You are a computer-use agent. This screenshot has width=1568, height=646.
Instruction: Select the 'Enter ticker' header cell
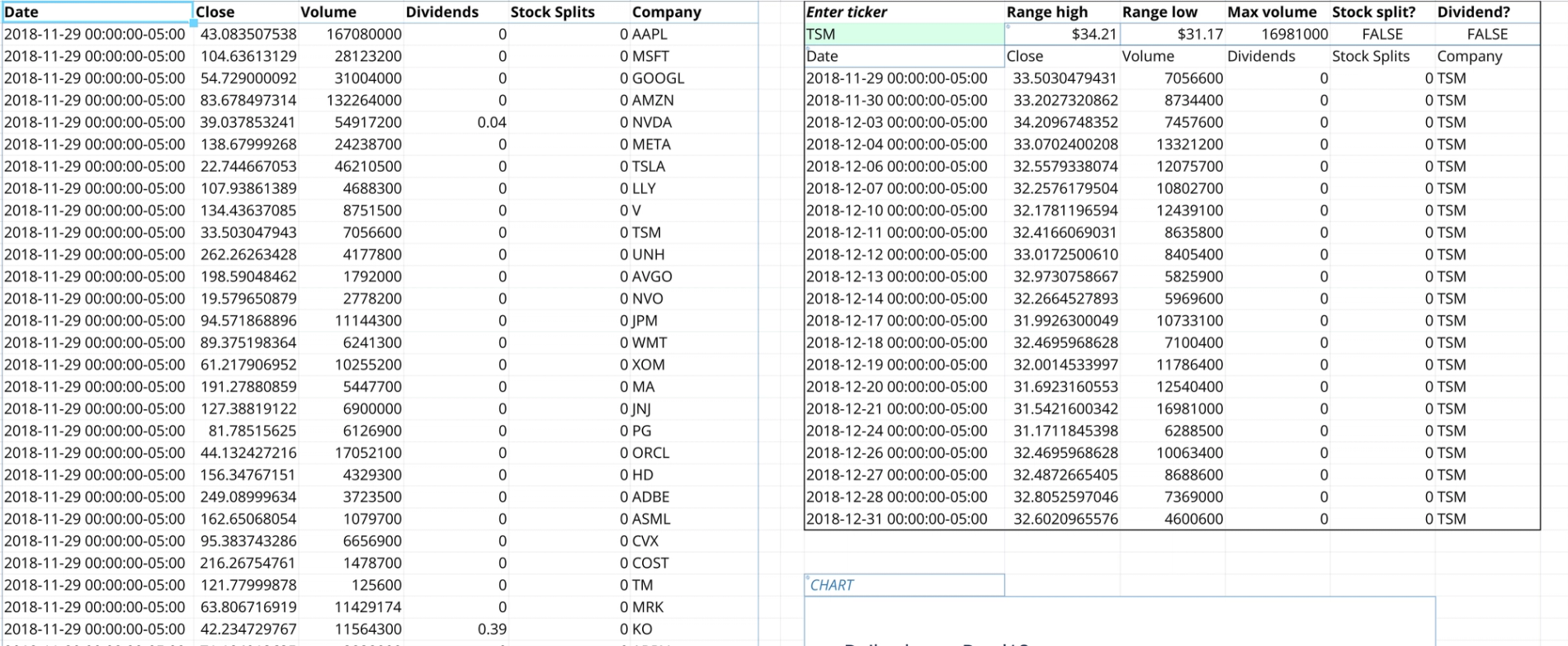(904, 12)
